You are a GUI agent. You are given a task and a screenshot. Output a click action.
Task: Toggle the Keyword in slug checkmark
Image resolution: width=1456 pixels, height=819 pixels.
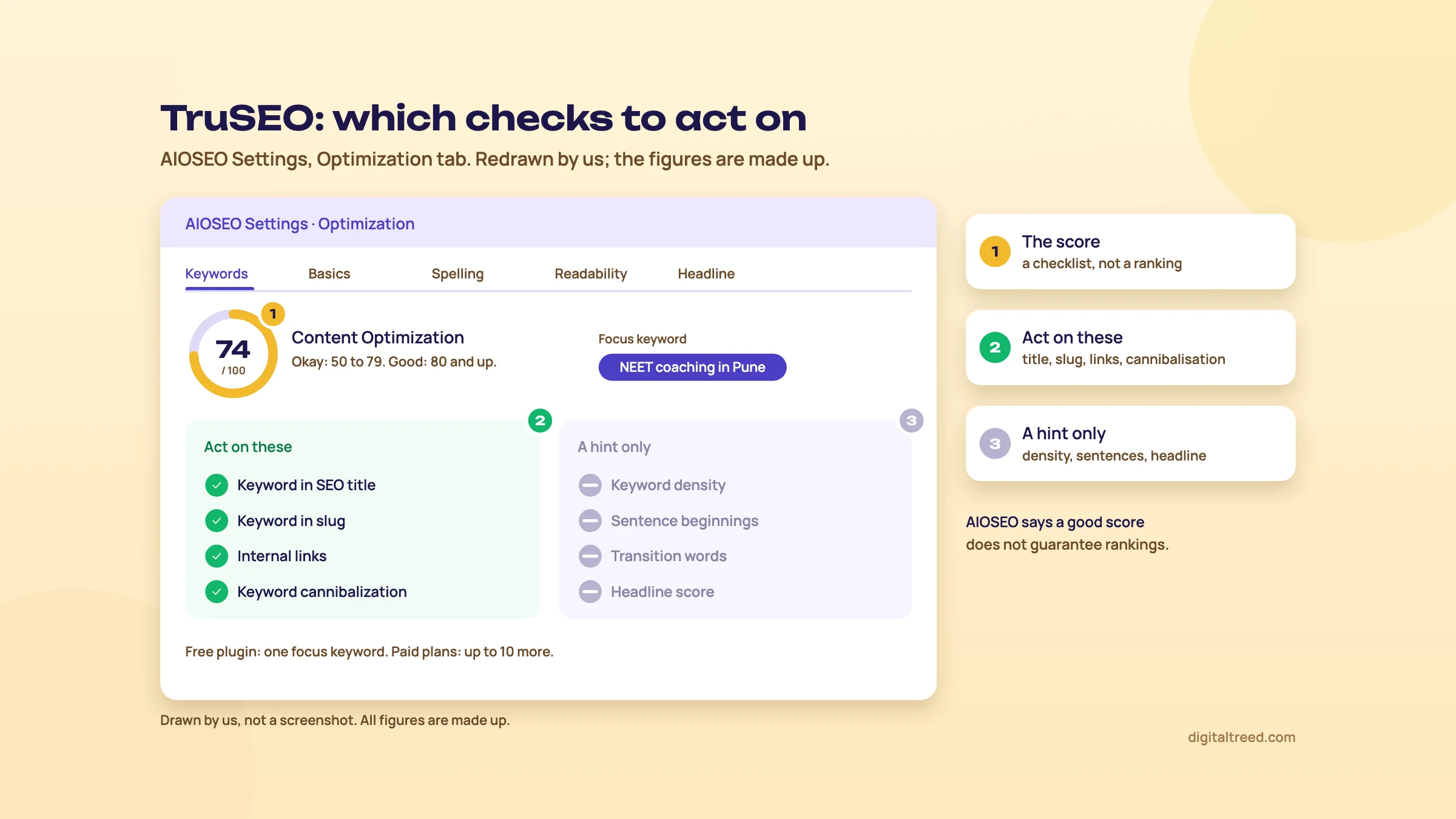coord(217,521)
